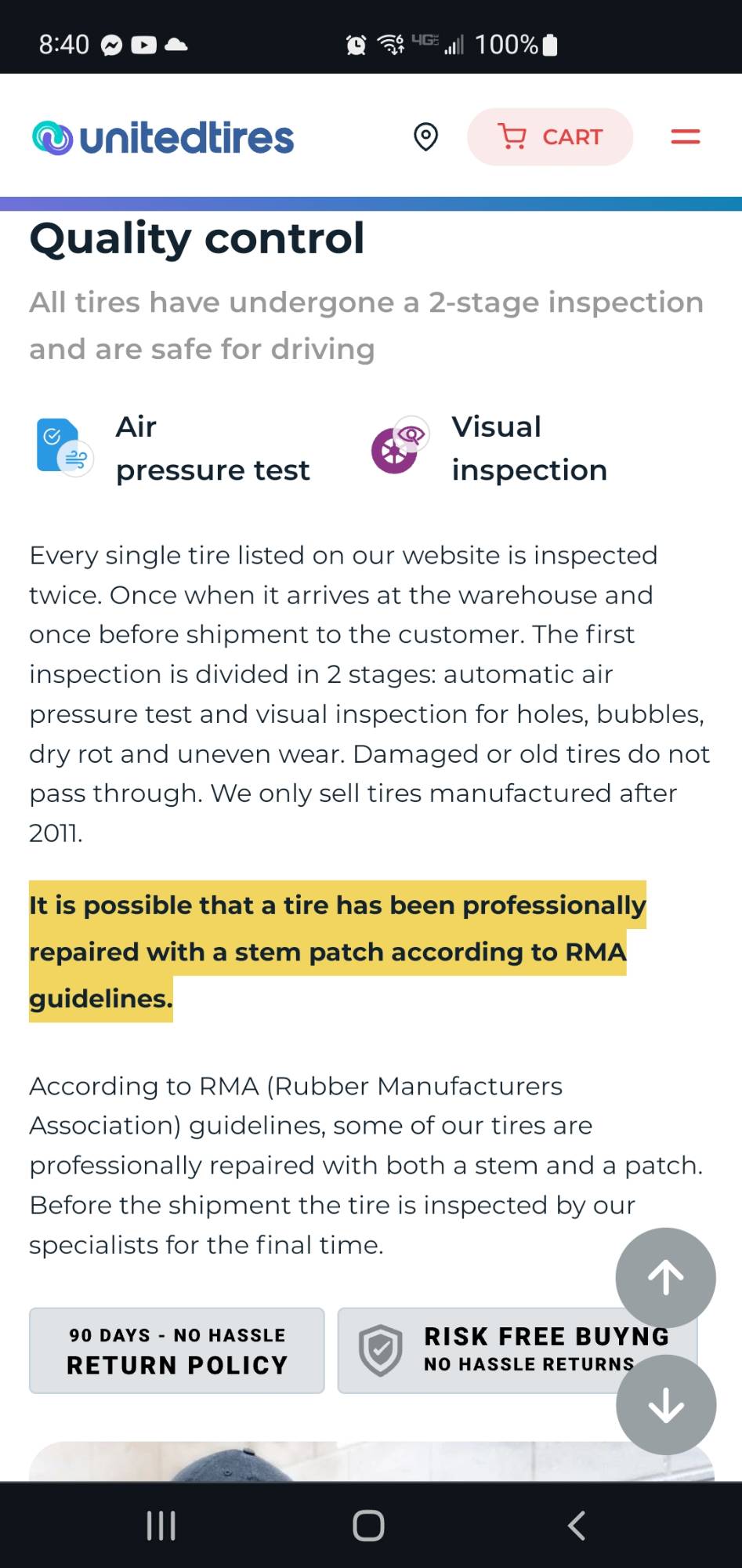Tap the Air pressure test icon
742x1568 pixels.
[64, 448]
